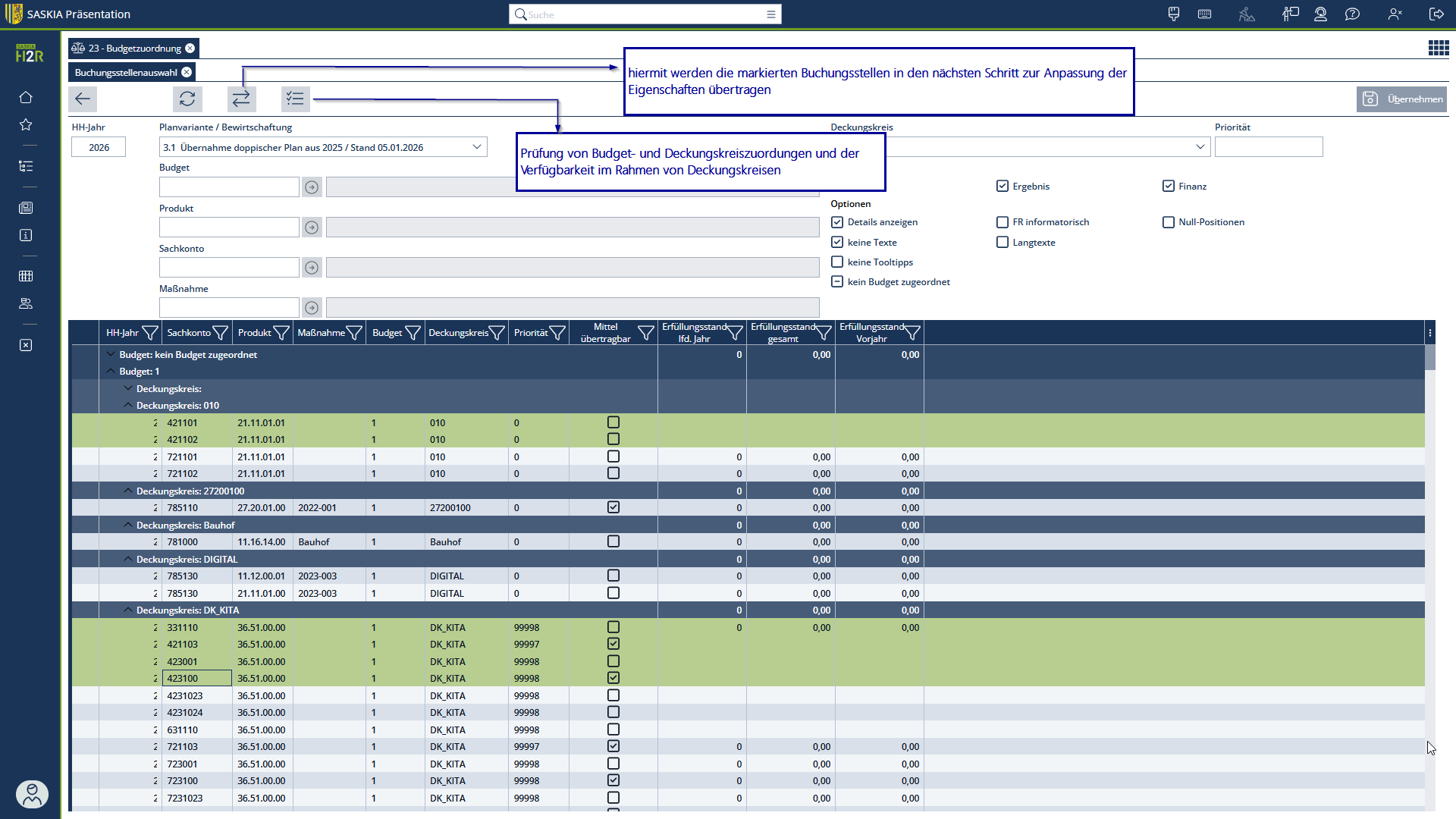Switch to 23 - Budgetzuordnung tab

[x=134, y=49]
